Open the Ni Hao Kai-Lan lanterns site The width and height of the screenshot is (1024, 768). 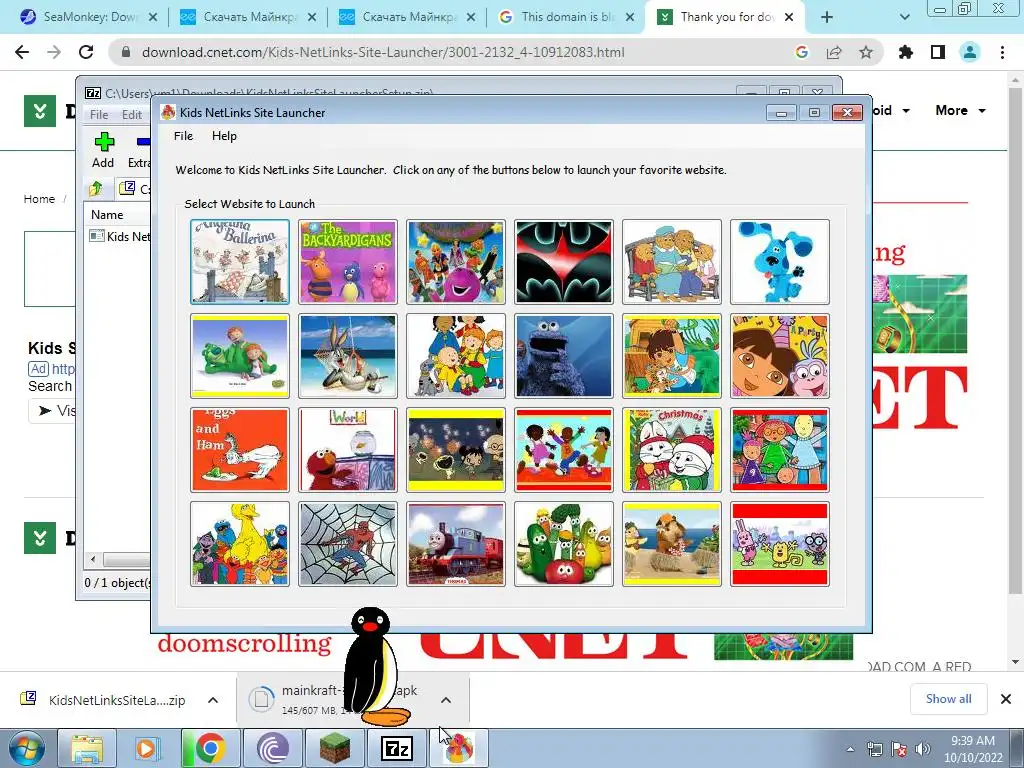coord(456,450)
